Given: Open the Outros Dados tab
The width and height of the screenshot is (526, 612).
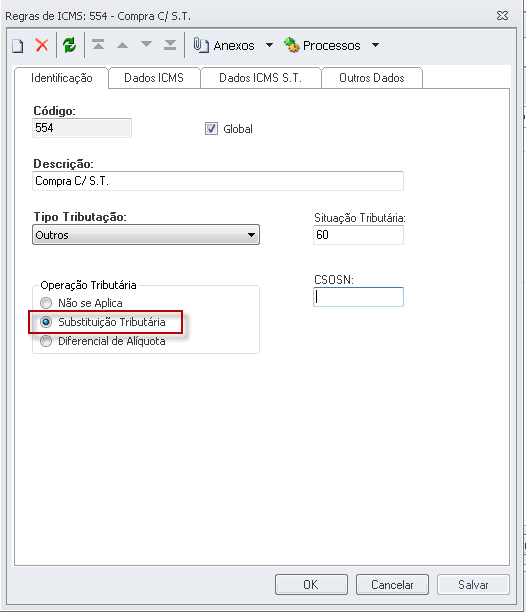Looking at the screenshot, I should coord(372,78).
